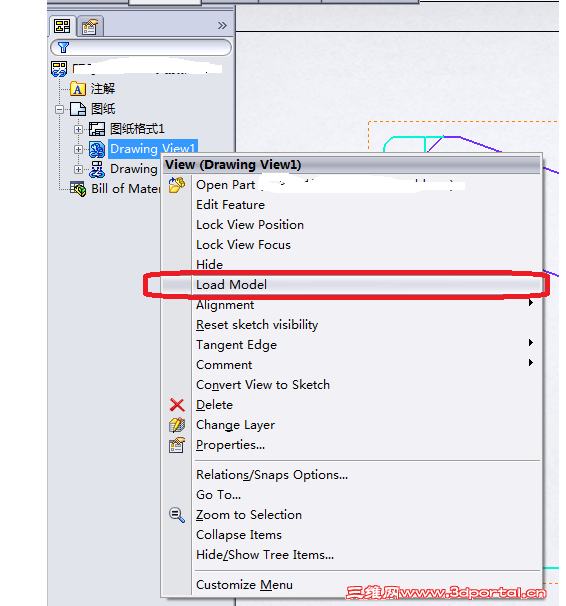Open Hide/Show Tree Items...
566x606 pixels.
pos(265,555)
